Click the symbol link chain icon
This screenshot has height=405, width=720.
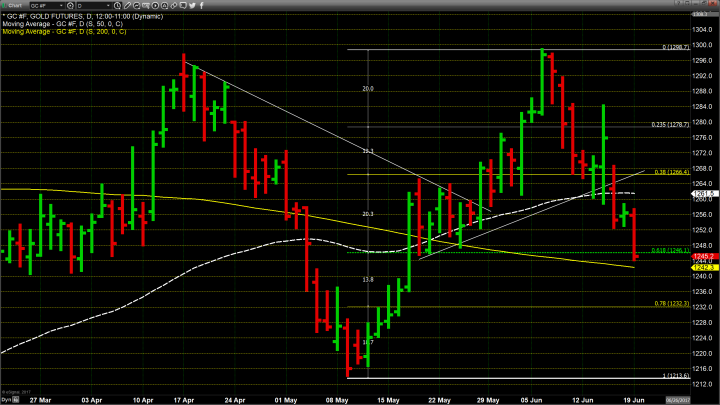pos(174,6)
